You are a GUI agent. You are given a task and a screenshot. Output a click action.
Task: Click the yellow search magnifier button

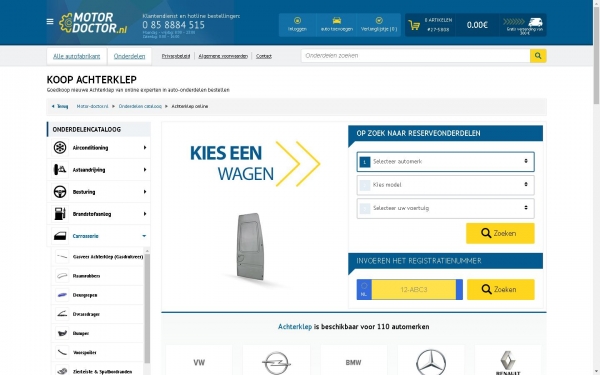pos(538,56)
